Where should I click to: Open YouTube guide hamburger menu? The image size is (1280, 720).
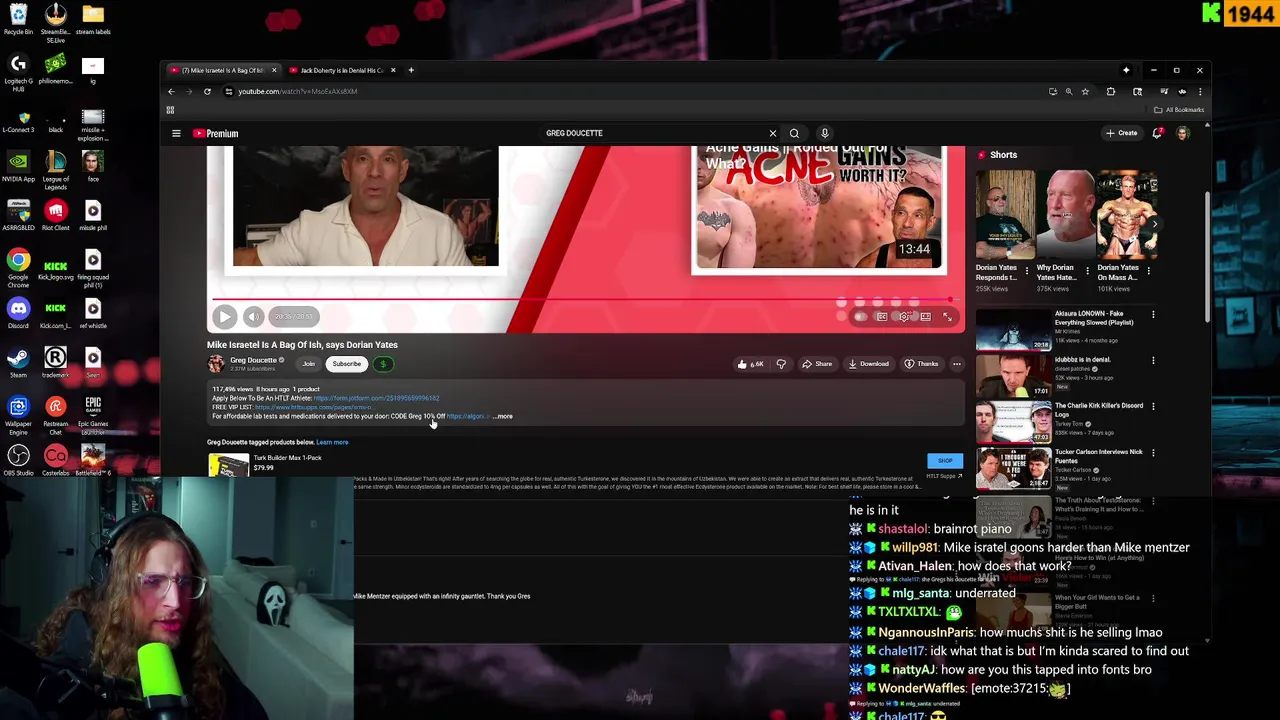(x=176, y=133)
